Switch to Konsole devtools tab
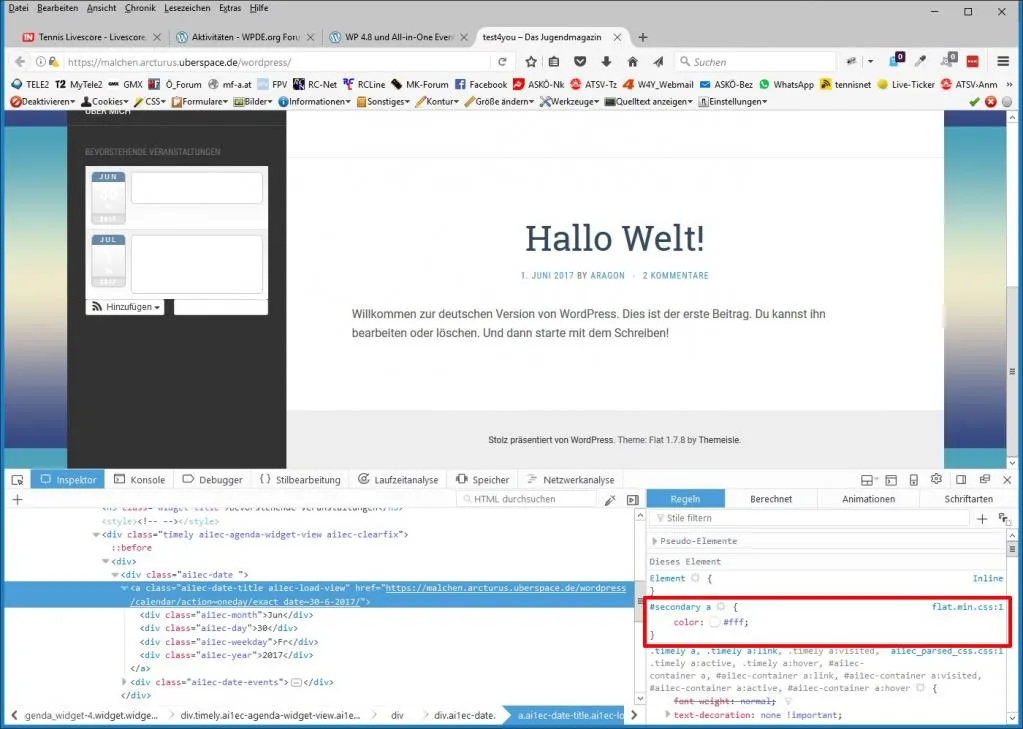The height and width of the screenshot is (729, 1023). pyautogui.click(x=139, y=480)
